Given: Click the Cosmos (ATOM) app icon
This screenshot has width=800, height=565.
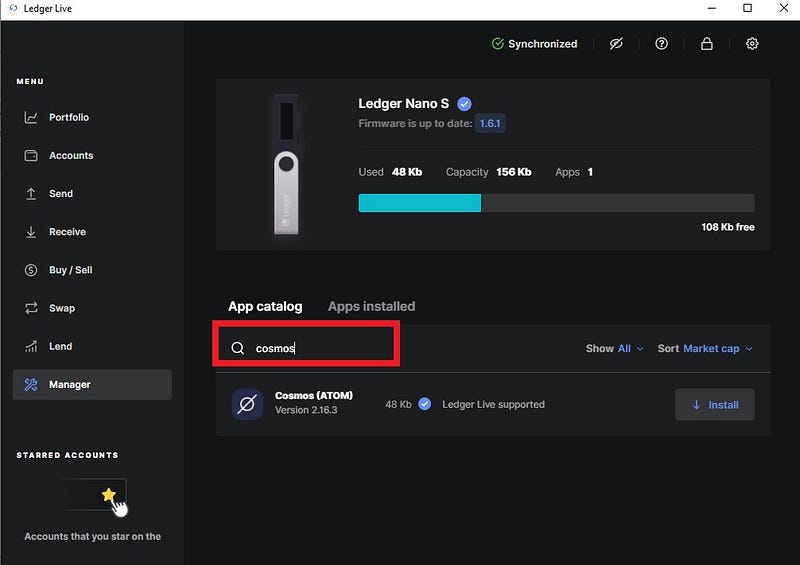Looking at the screenshot, I should coord(247,405).
